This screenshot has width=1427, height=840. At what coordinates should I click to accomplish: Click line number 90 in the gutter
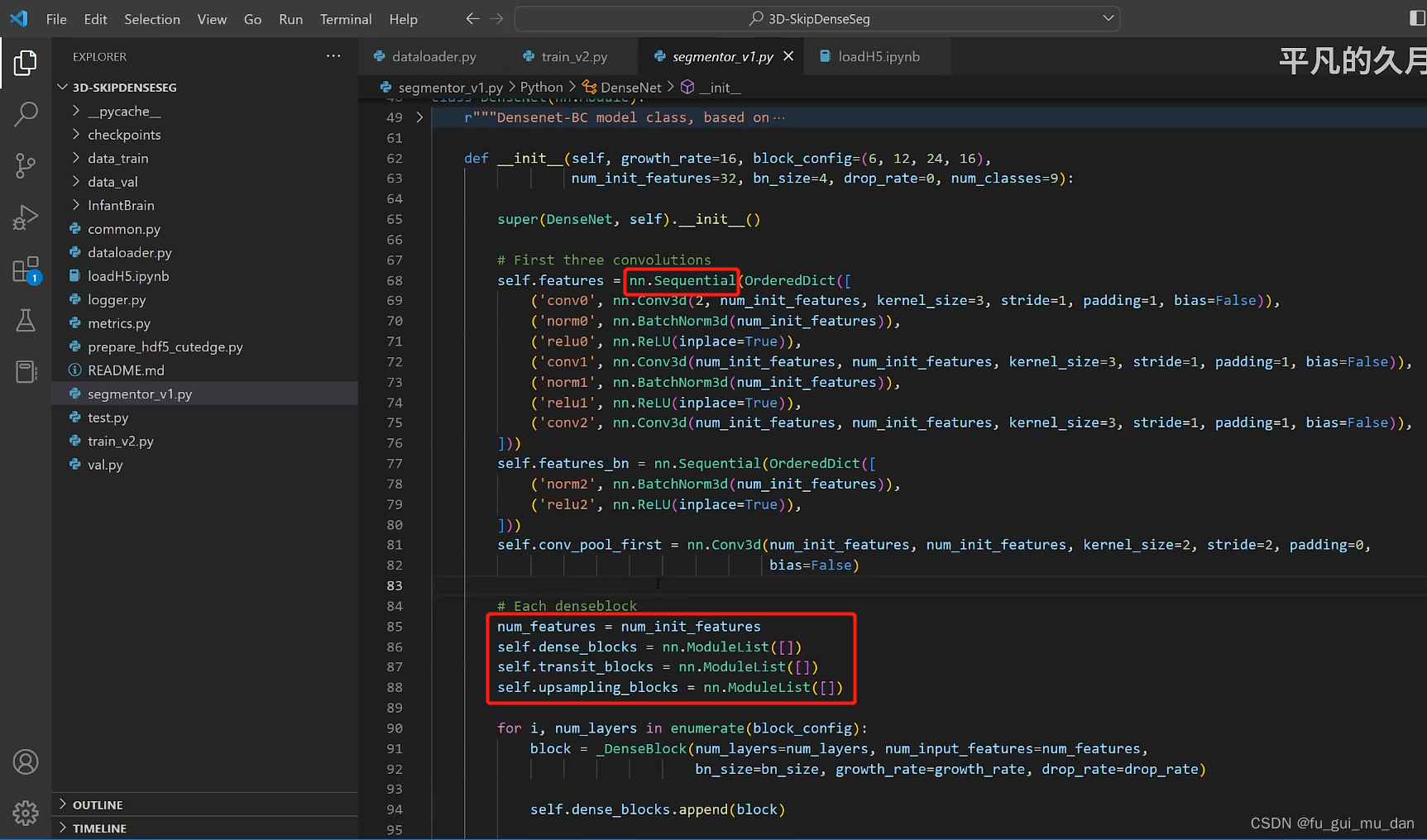pos(395,728)
